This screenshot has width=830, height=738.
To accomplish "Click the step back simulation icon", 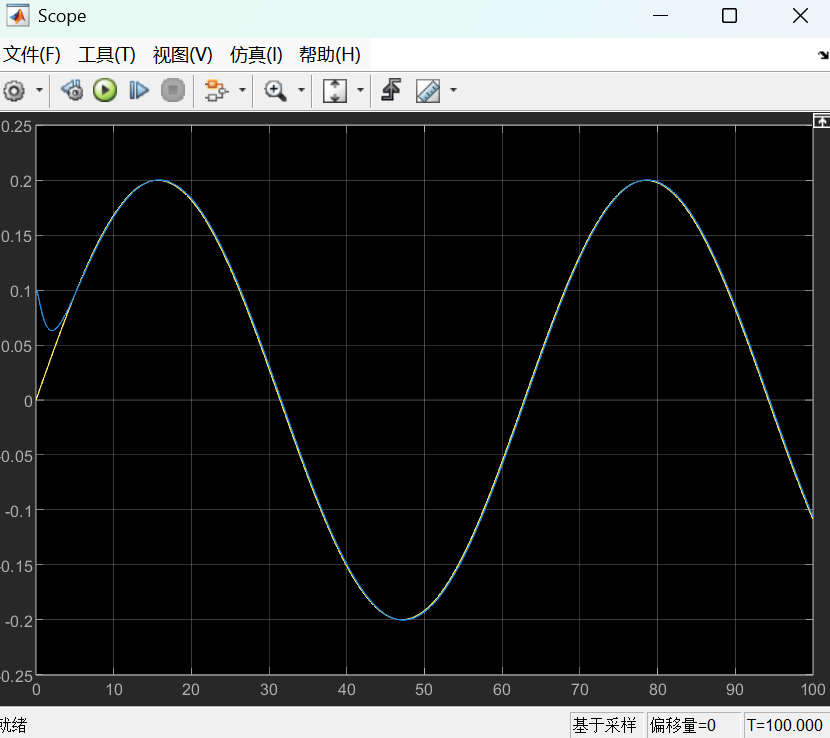I will coord(71,91).
